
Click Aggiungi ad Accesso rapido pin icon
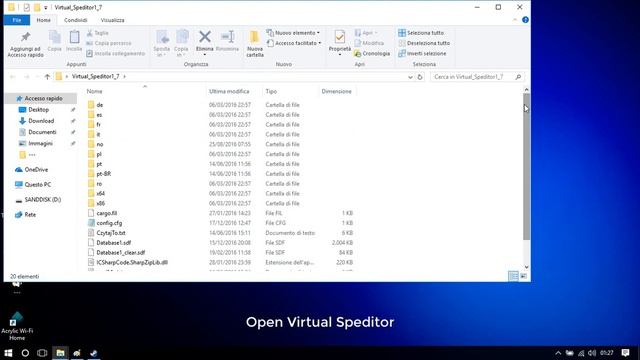[25, 37]
